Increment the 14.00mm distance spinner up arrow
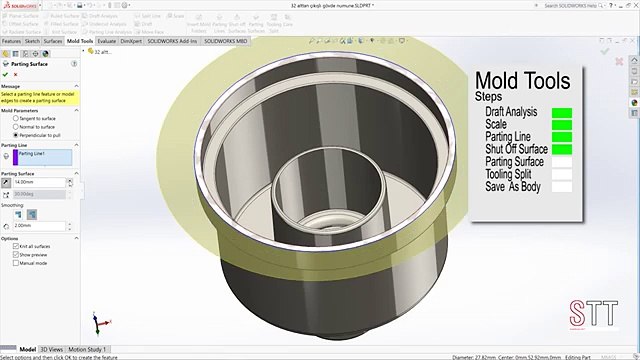This screenshot has height=360, width=640. tap(70, 180)
